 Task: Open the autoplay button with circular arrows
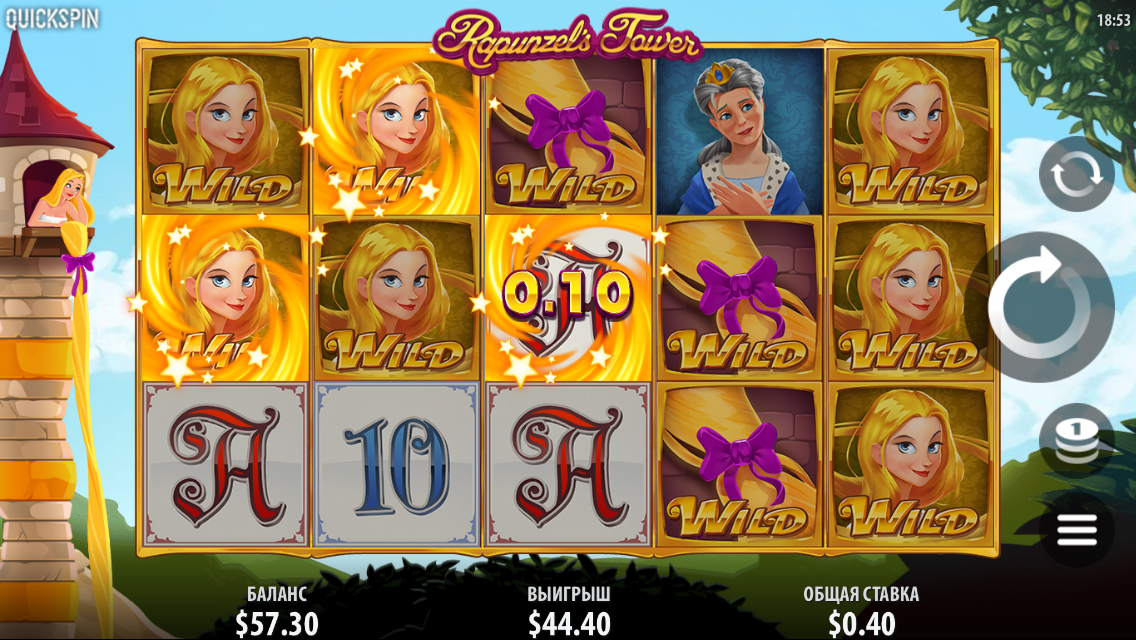click(x=1077, y=174)
